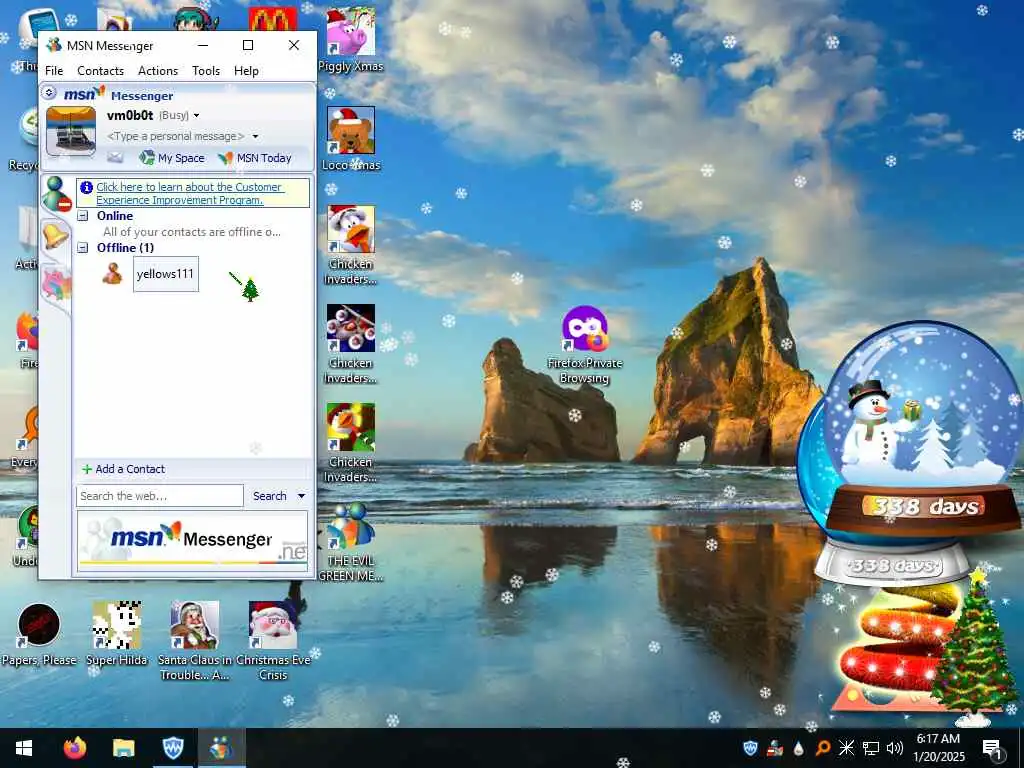Open the Loco Xmas desktop shortcut
The image size is (1024, 768).
pyautogui.click(x=351, y=138)
